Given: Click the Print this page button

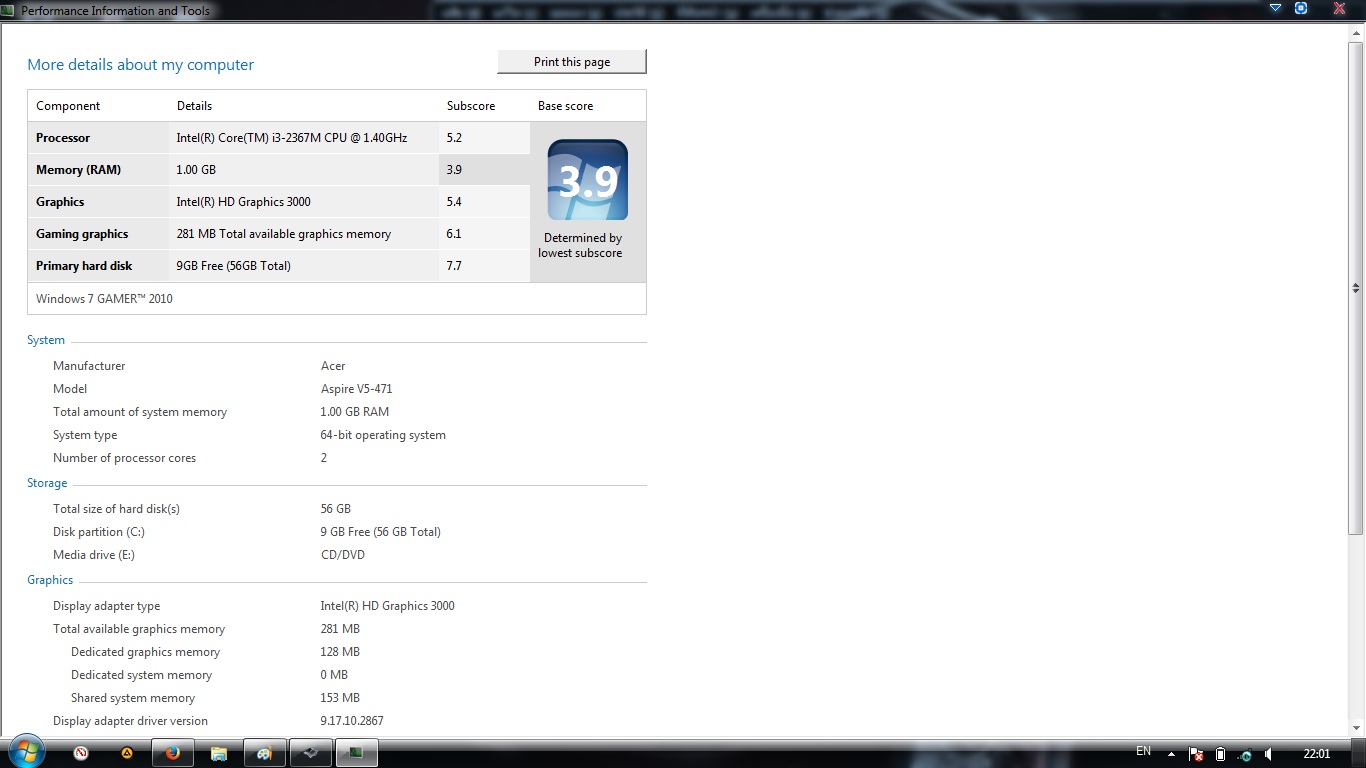Looking at the screenshot, I should pos(572,62).
